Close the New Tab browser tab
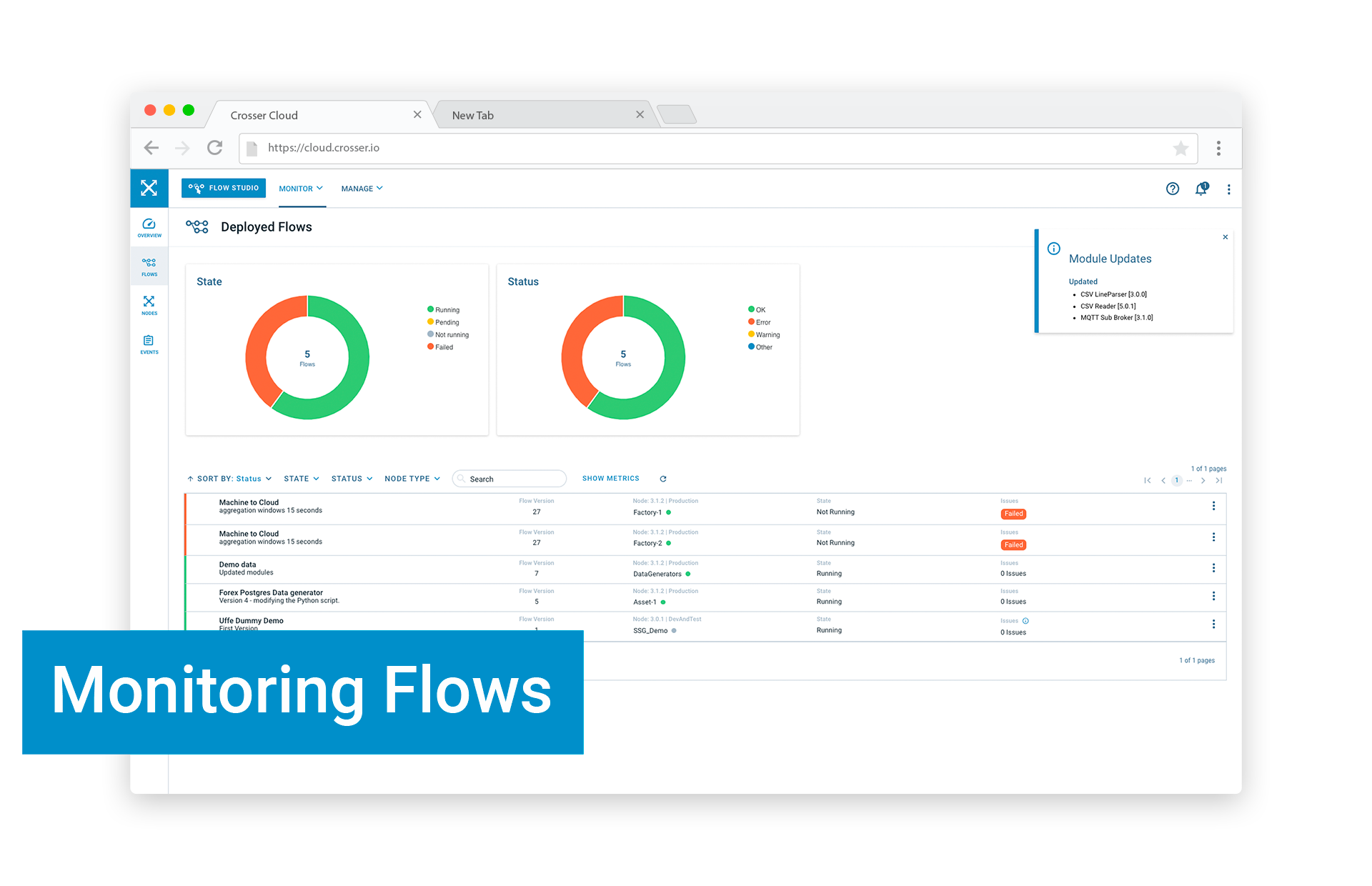The width and height of the screenshot is (1372, 886). (640, 115)
